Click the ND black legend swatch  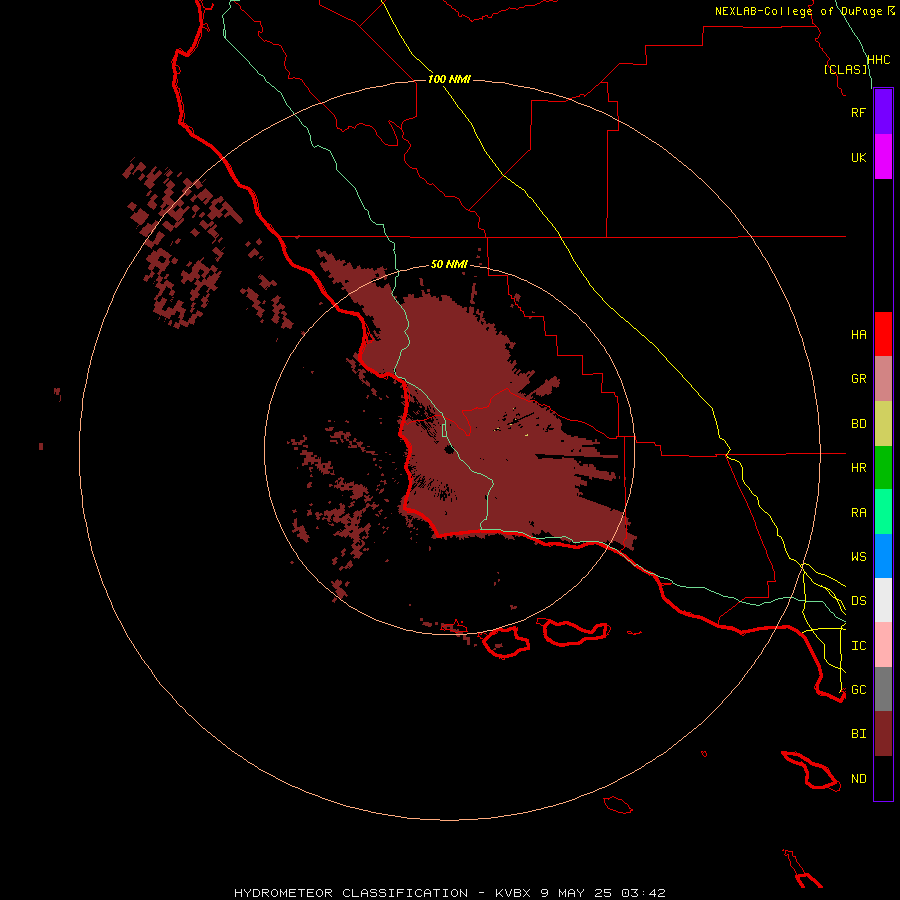tap(883, 778)
